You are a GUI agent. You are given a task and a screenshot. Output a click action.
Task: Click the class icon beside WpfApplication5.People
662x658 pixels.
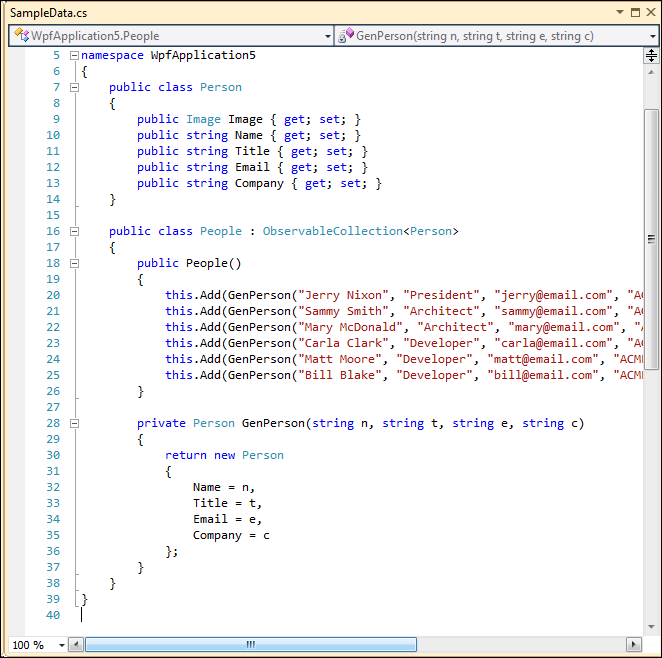(x=19, y=36)
